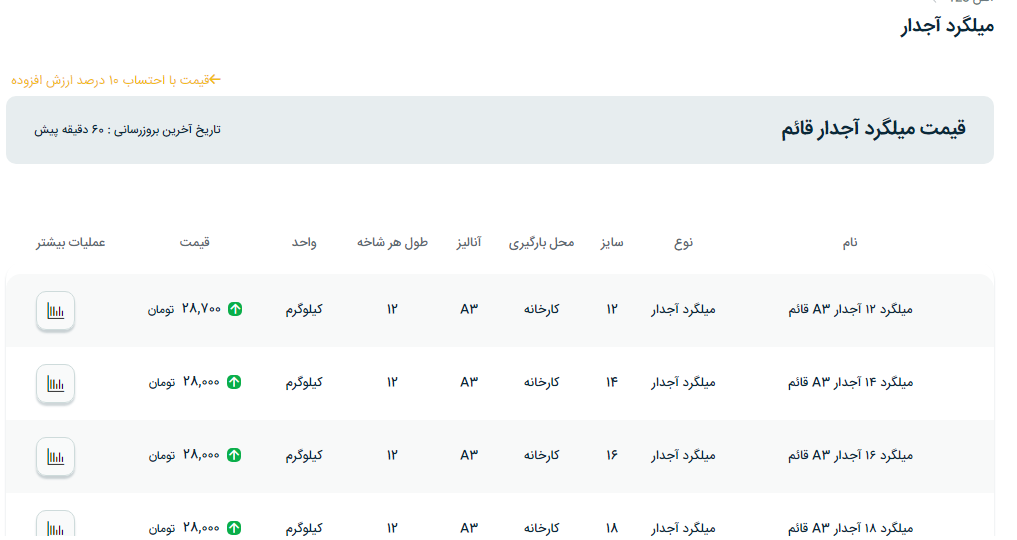
Task: Open the میلگرد ۱۲ آجدار A۳ قائم product
Action: coord(850,310)
